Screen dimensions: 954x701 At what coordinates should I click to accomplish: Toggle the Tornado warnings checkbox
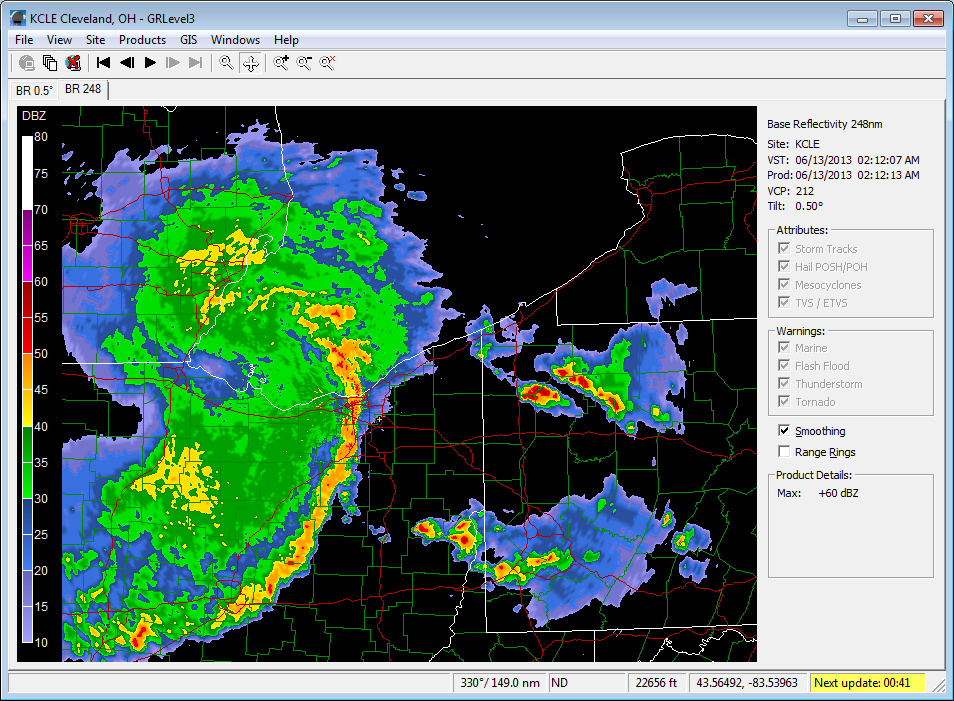[784, 402]
